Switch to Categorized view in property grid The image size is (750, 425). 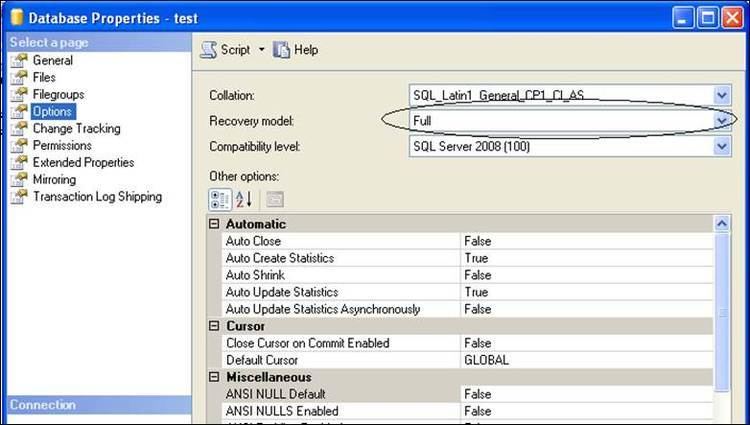pos(220,199)
